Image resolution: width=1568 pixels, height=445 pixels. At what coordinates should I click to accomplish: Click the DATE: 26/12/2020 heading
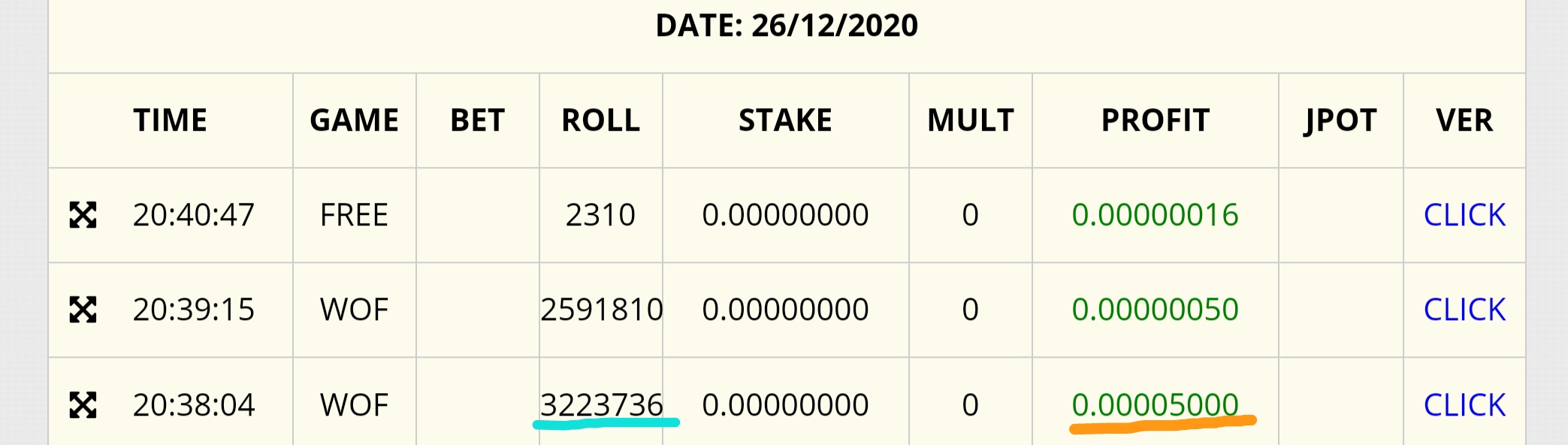coord(787,26)
